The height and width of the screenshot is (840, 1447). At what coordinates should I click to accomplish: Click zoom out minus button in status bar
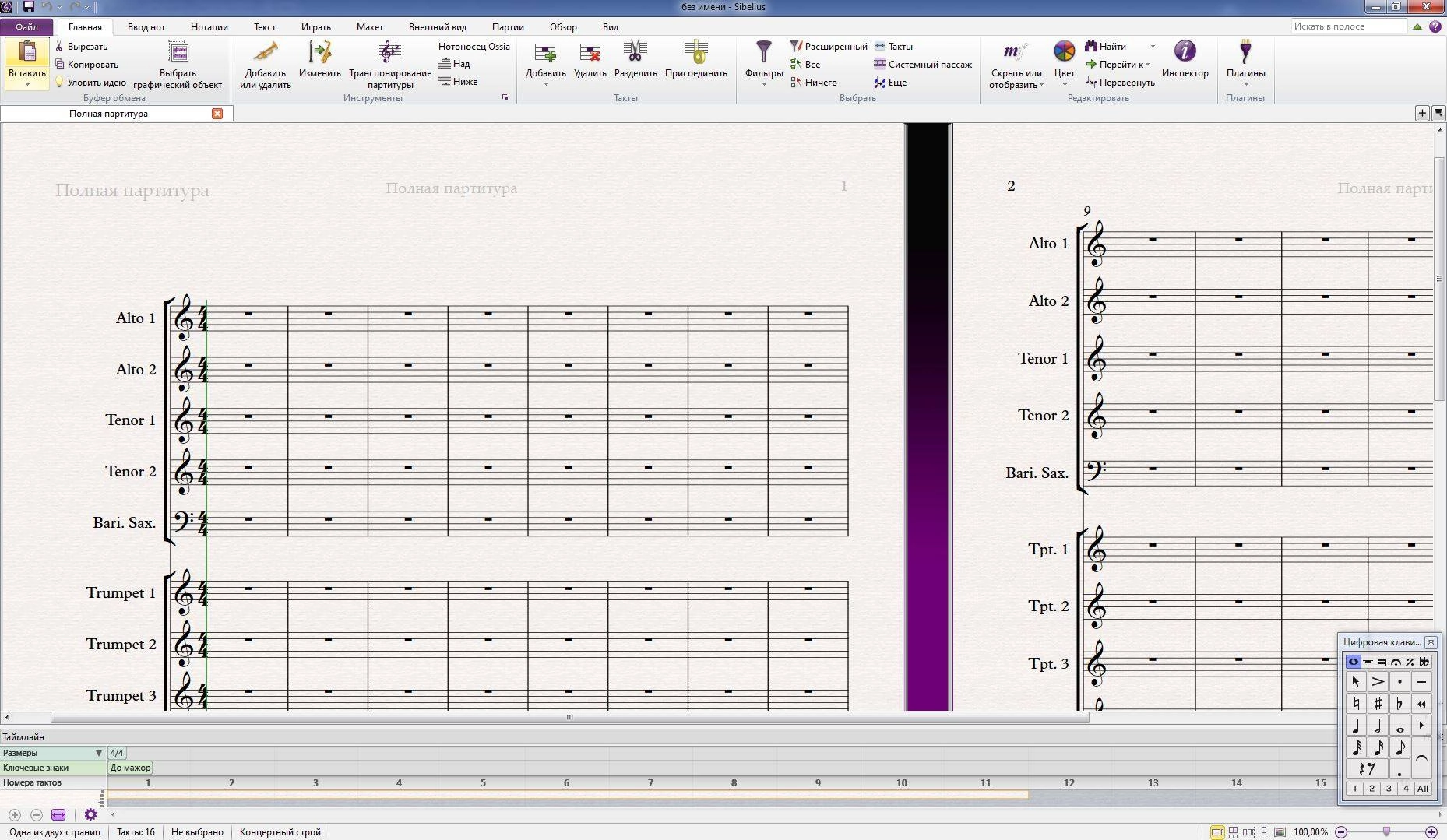(1342, 832)
